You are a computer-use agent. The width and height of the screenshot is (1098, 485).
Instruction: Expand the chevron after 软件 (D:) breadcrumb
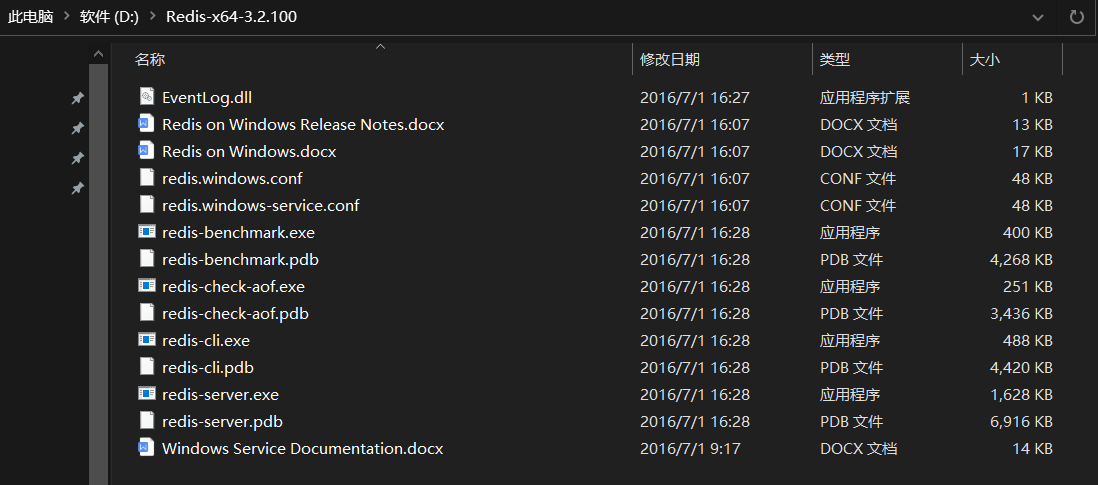152,17
